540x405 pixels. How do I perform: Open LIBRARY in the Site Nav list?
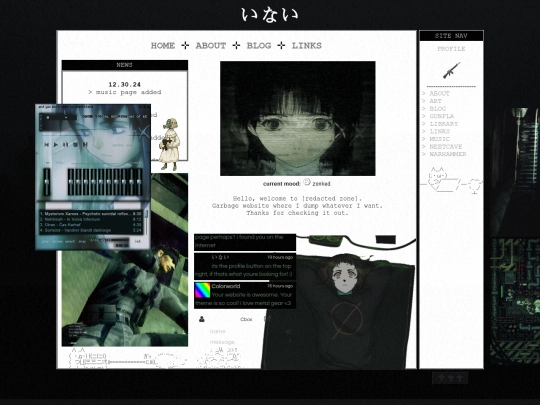click(444, 124)
